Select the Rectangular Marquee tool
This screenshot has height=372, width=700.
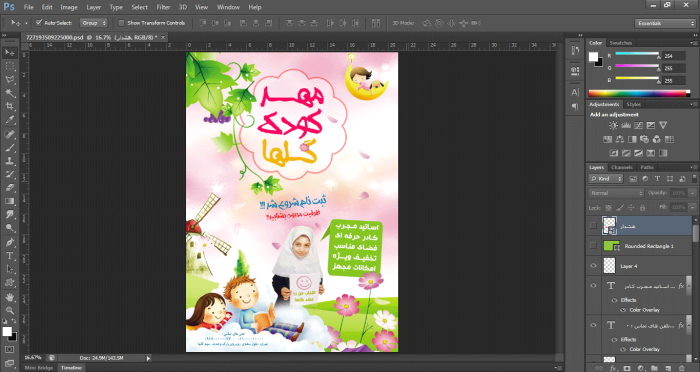point(9,66)
